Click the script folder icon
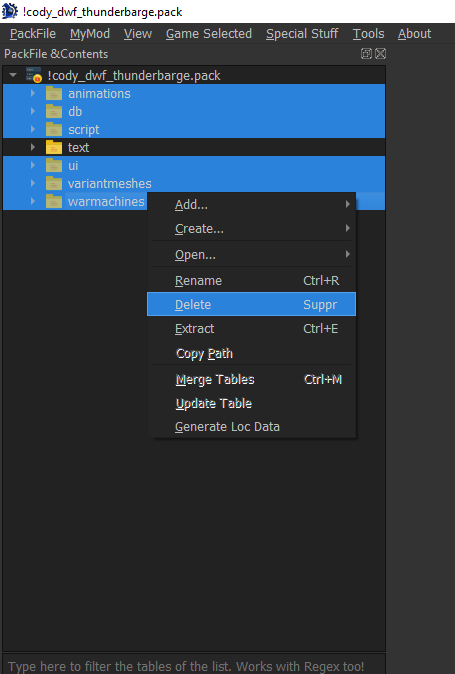This screenshot has width=455, height=674. (54, 129)
